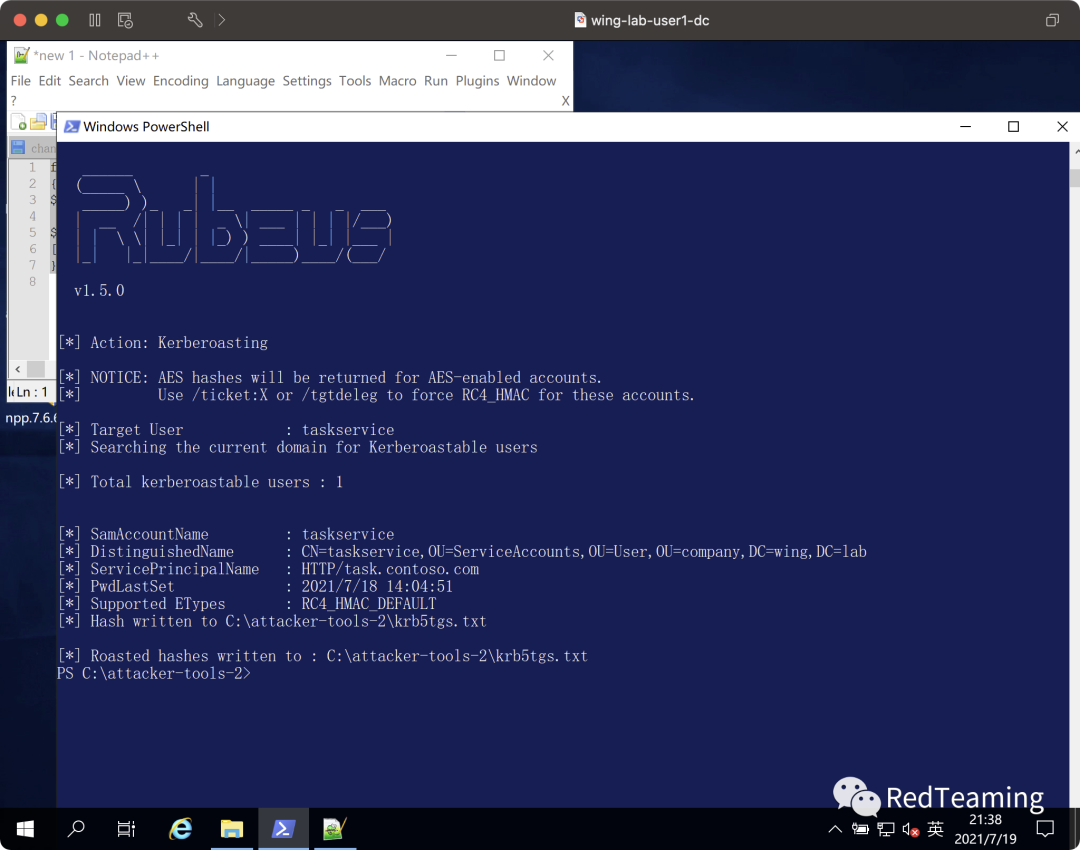Viewport: 1080px width, 850px height.
Task: Close the Windows PowerShell window
Action: (x=1062, y=127)
